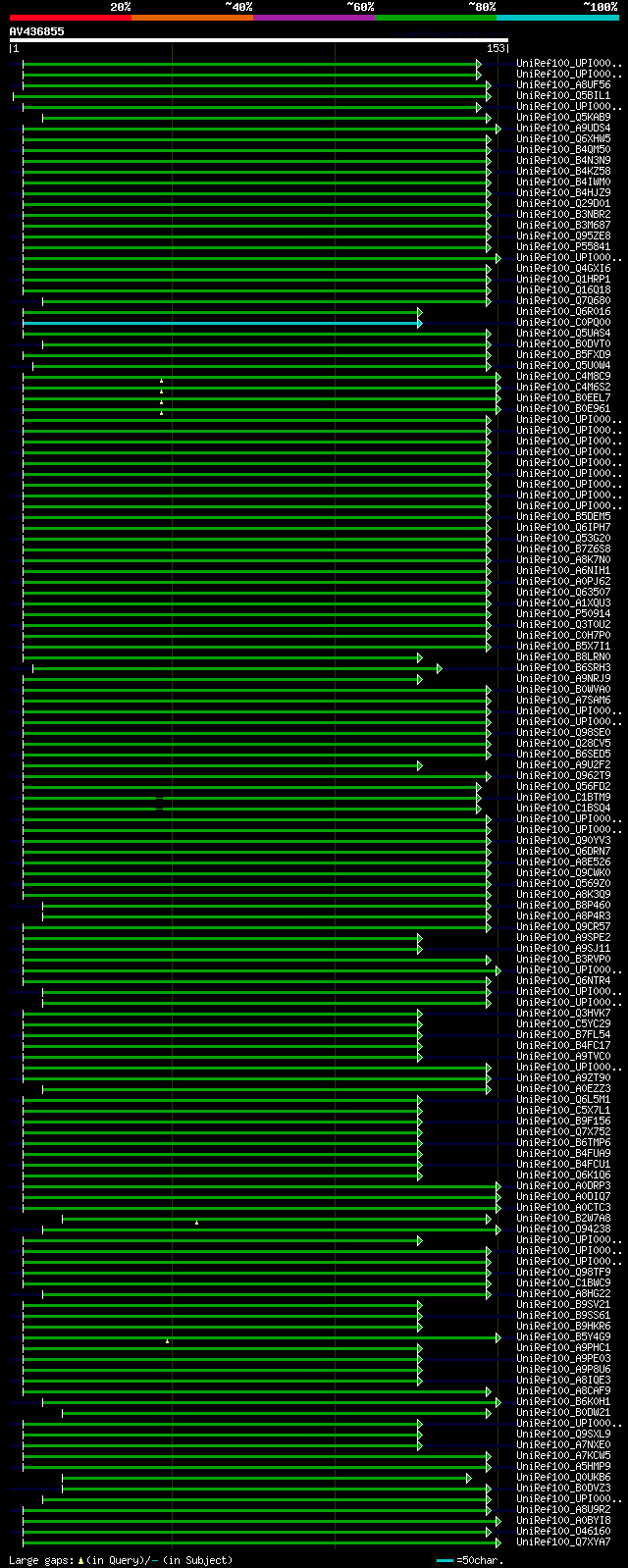Click UniRef100_Q6DRN7 label
This screenshot has height=1568, width=628.
point(563,852)
